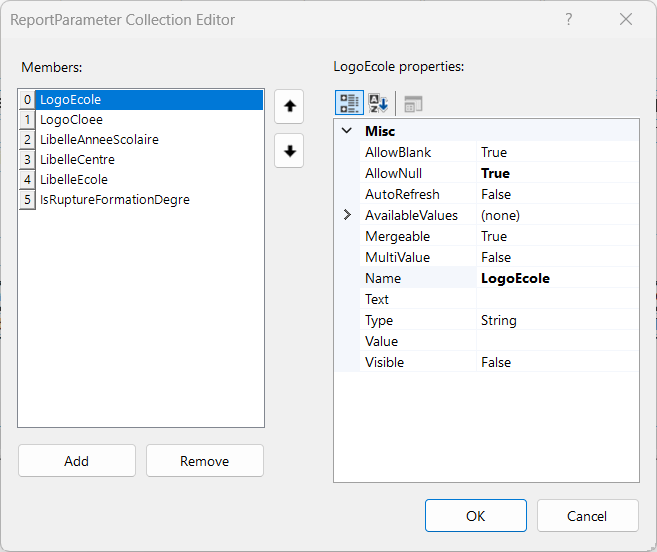The height and width of the screenshot is (552, 657).
Task: Click the Add button
Action: [77, 461]
